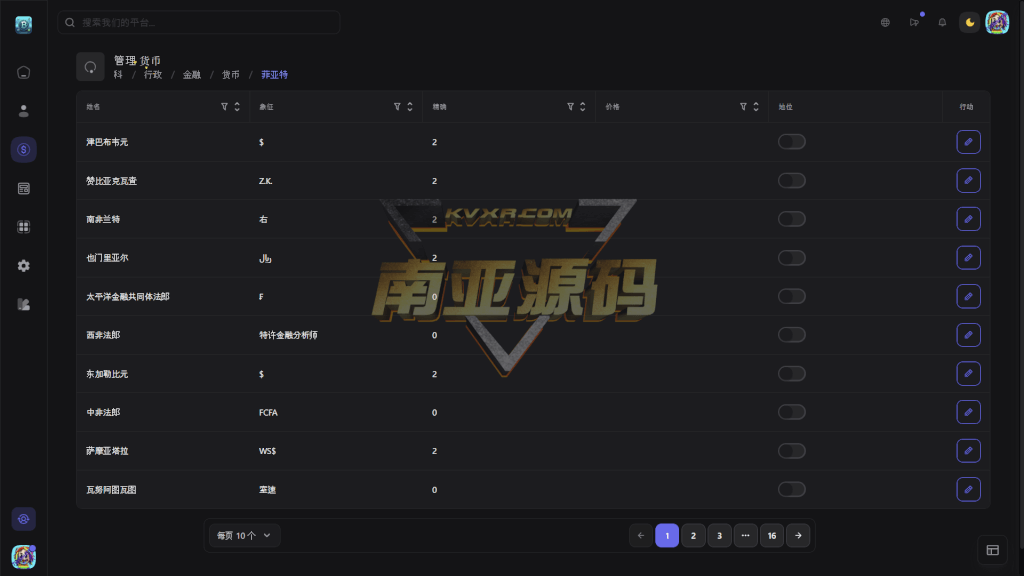1024x576 pixels.
Task: Open the account avatar in the top bar
Action: pyautogui.click(x=997, y=22)
